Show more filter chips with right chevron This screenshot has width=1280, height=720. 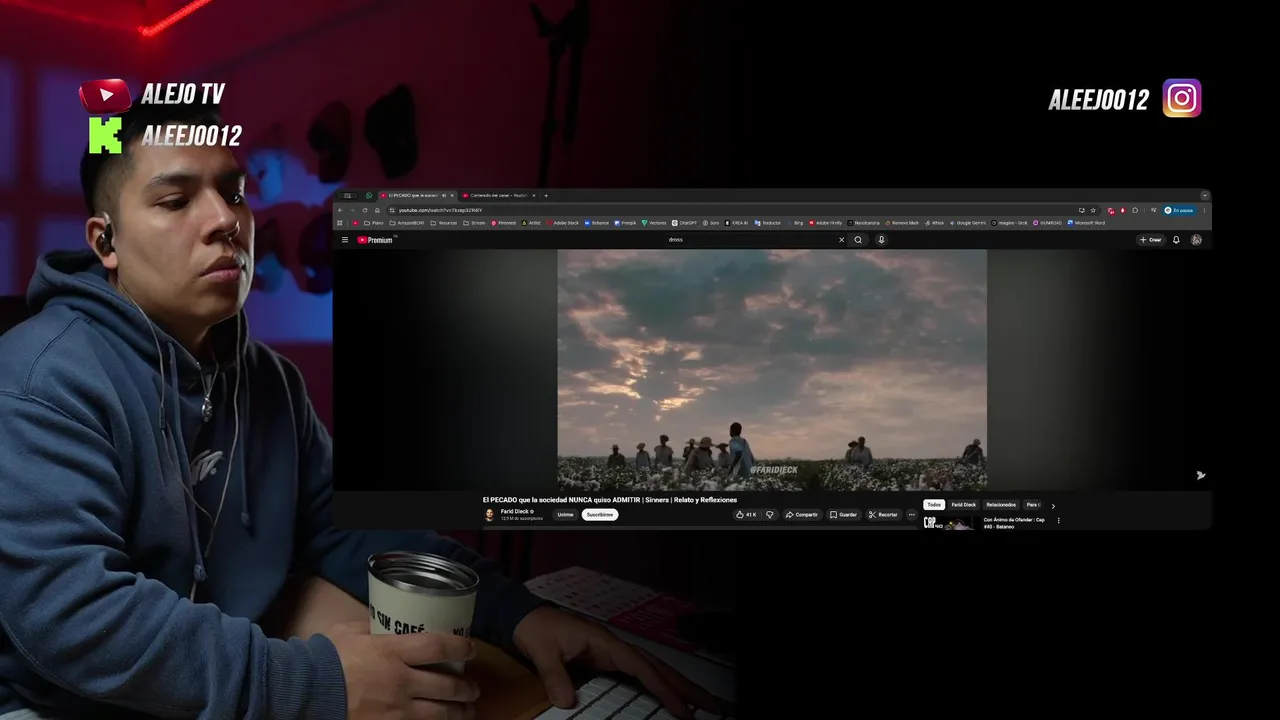(1053, 506)
